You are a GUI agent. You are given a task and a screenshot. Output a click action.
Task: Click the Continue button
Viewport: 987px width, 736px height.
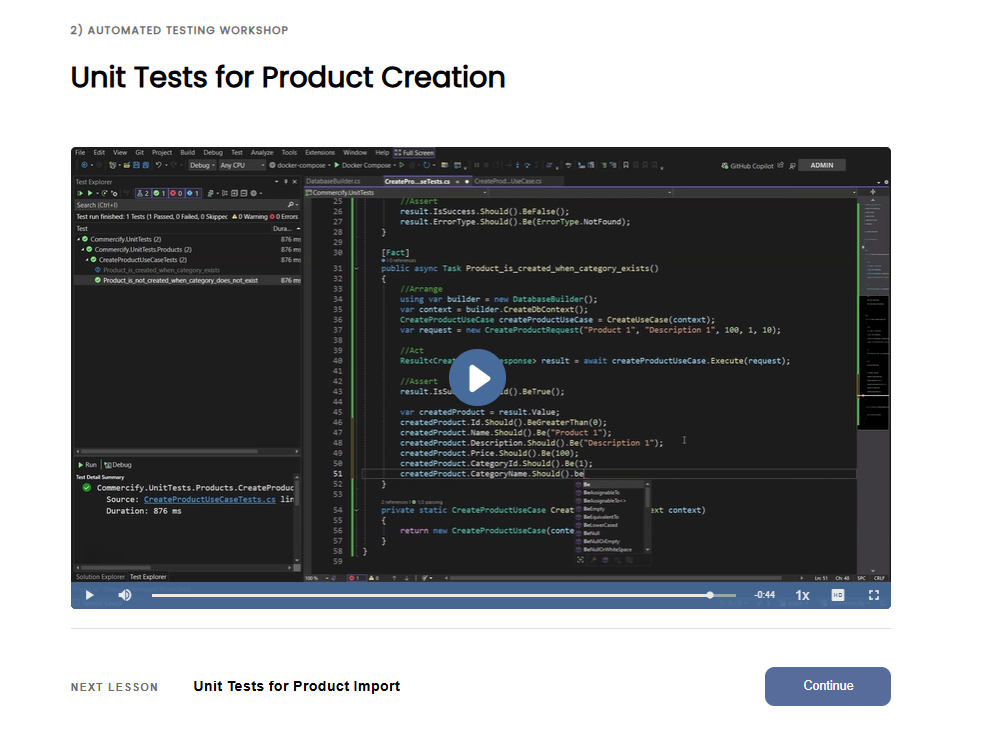click(x=827, y=686)
